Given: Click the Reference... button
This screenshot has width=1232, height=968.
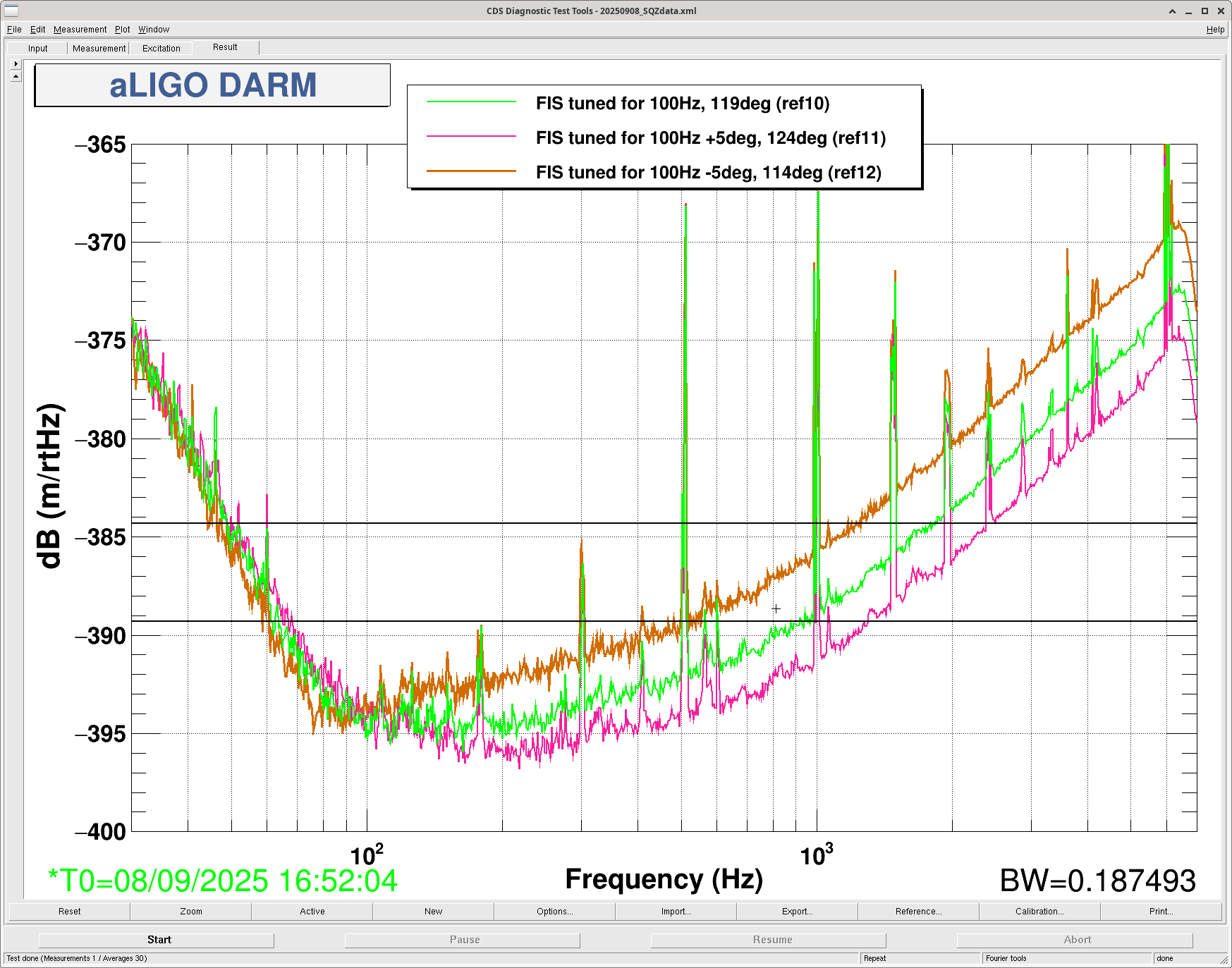Looking at the screenshot, I should [918, 912].
